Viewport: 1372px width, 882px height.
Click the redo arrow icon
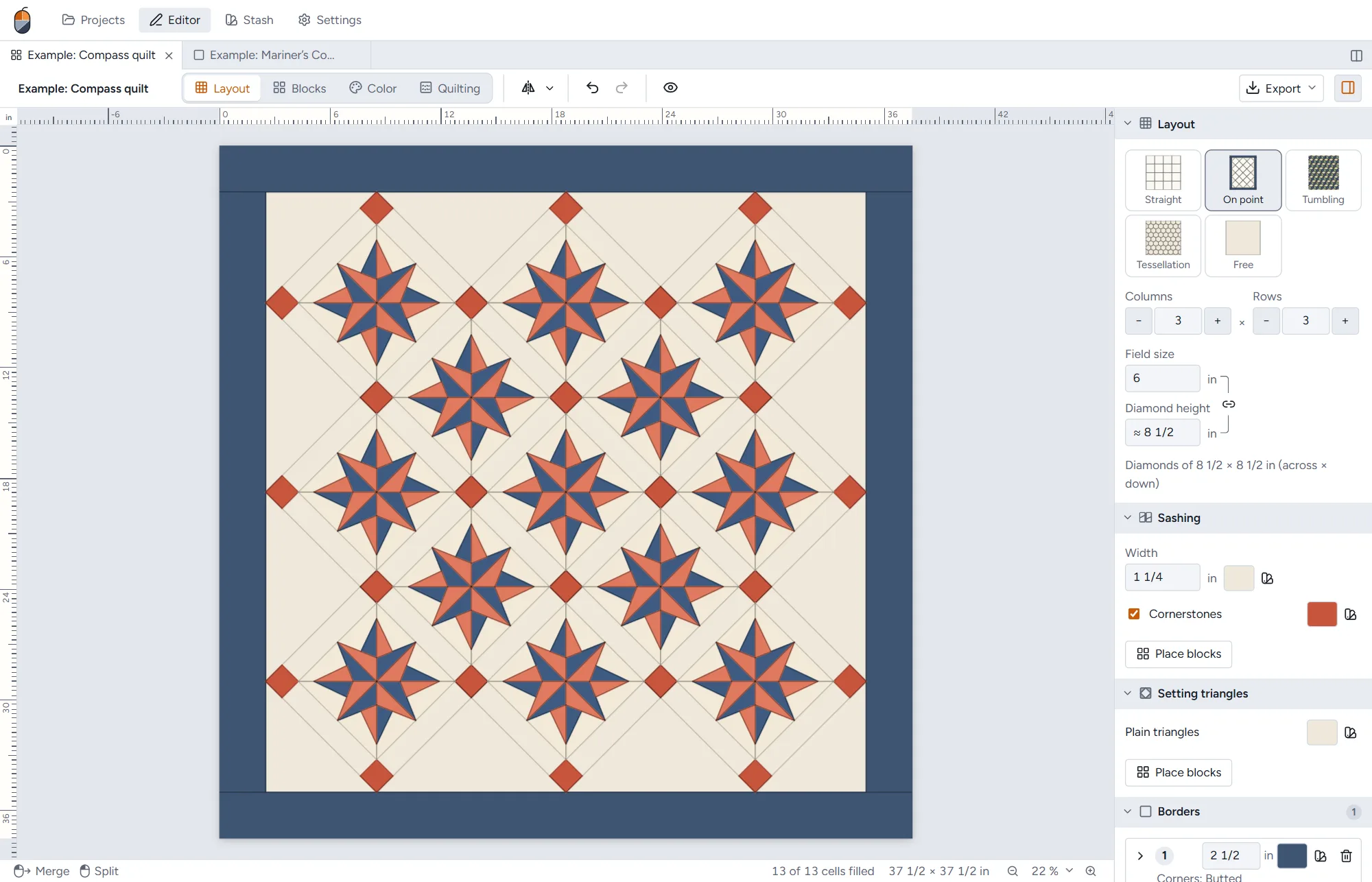pyautogui.click(x=622, y=88)
